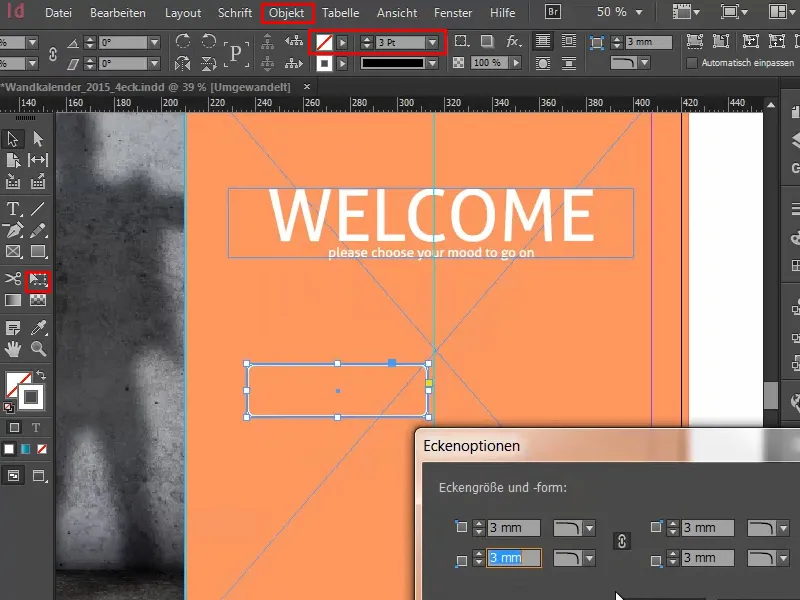Select the Type tool

pyautogui.click(x=13, y=209)
